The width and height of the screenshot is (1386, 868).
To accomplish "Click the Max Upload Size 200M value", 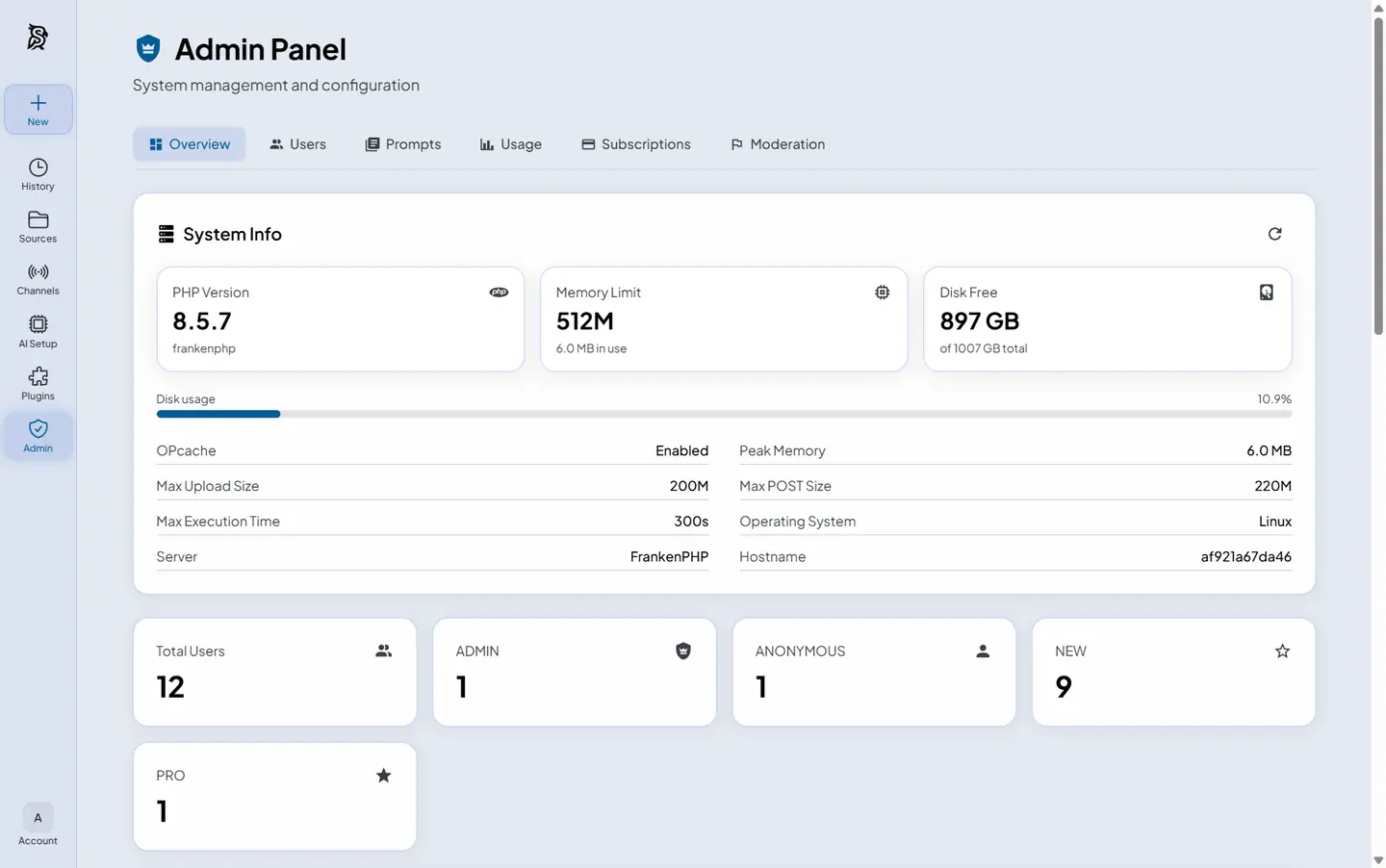I will (689, 487).
